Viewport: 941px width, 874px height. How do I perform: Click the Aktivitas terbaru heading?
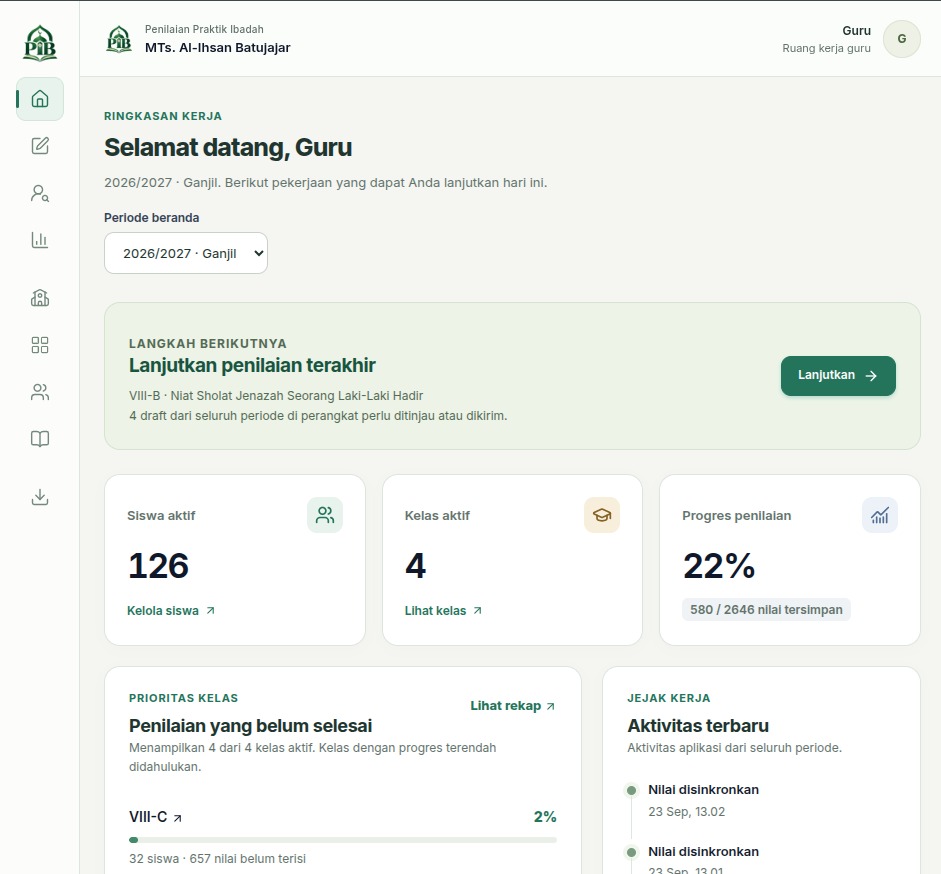pyautogui.click(x=698, y=726)
